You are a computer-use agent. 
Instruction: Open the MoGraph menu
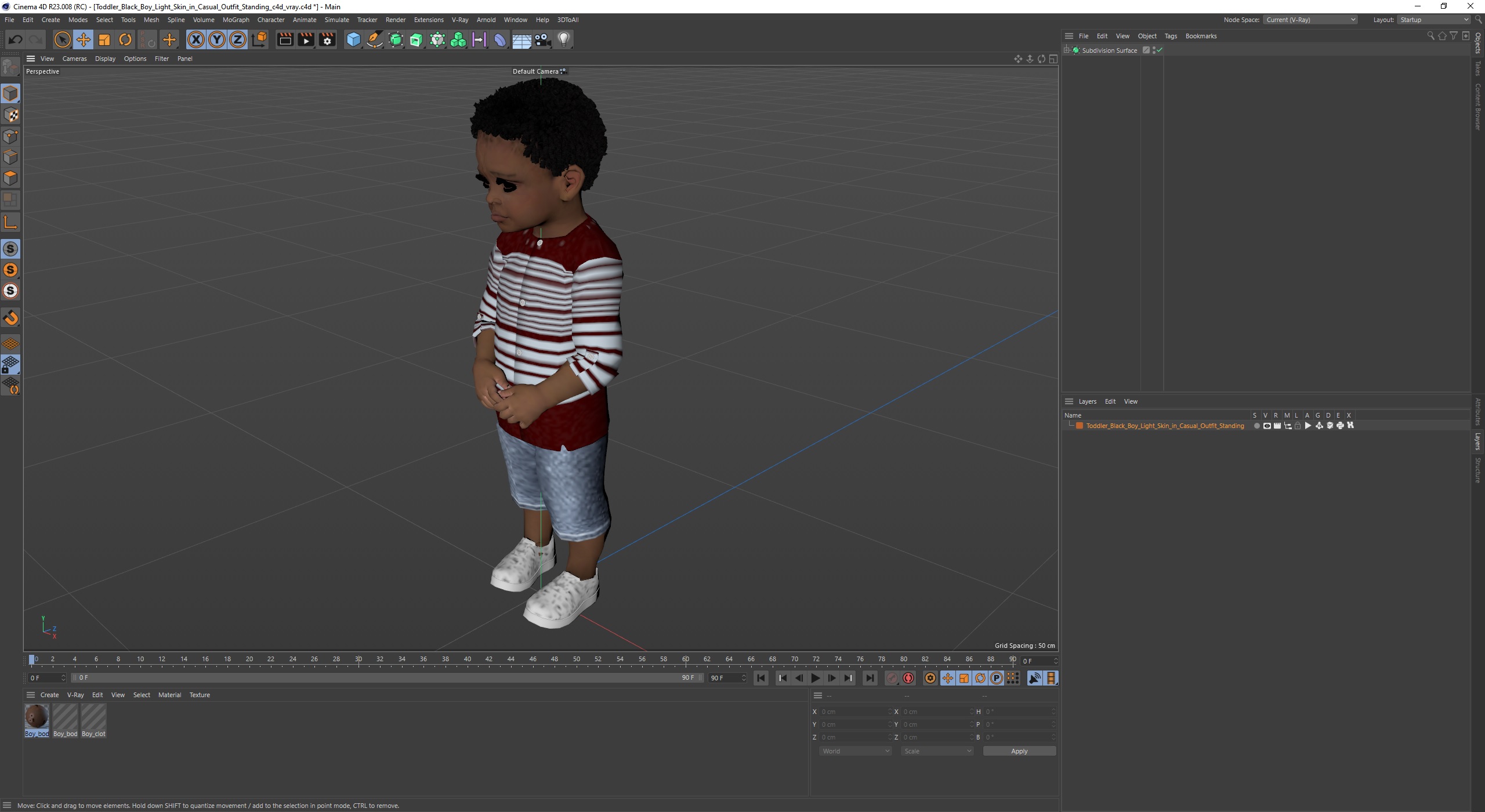pyautogui.click(x=236, y=20)
